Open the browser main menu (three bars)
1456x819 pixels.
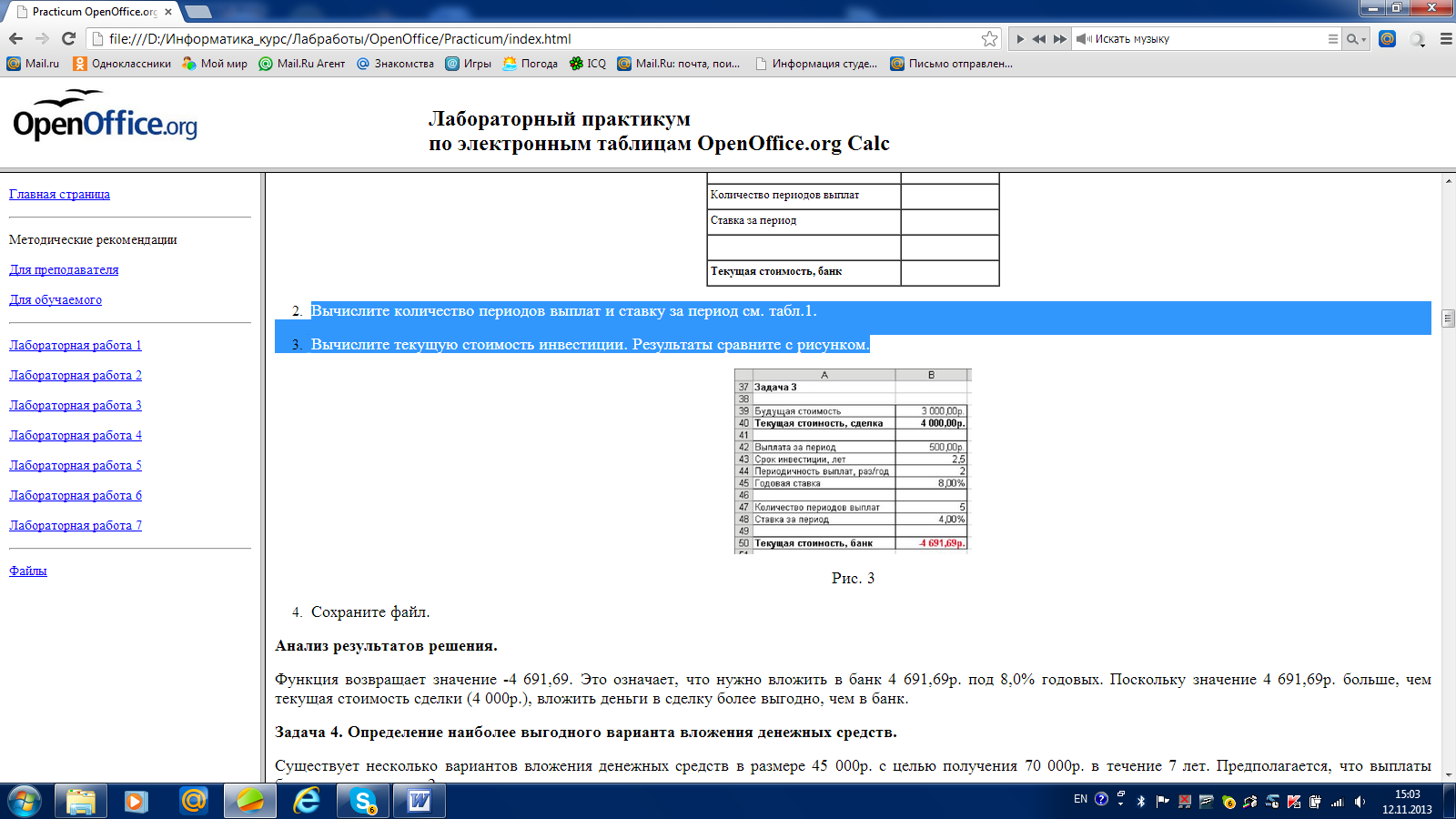pyautogui.click(x=1445, y=39)
